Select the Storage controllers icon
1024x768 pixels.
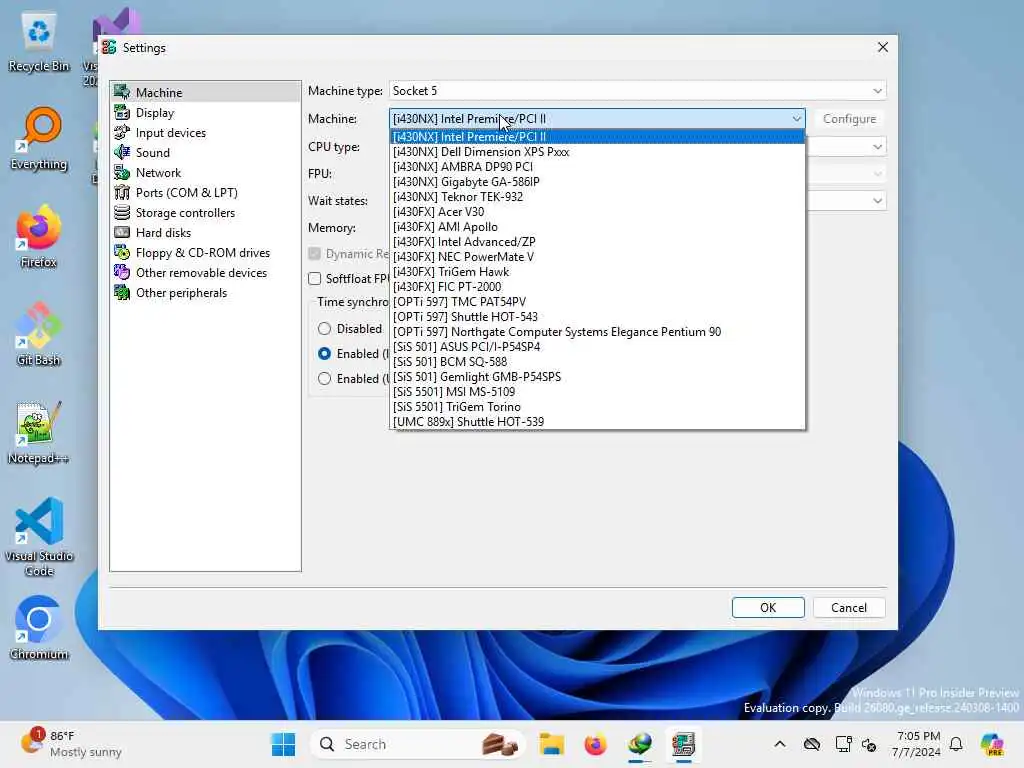(x=122, y=212)
